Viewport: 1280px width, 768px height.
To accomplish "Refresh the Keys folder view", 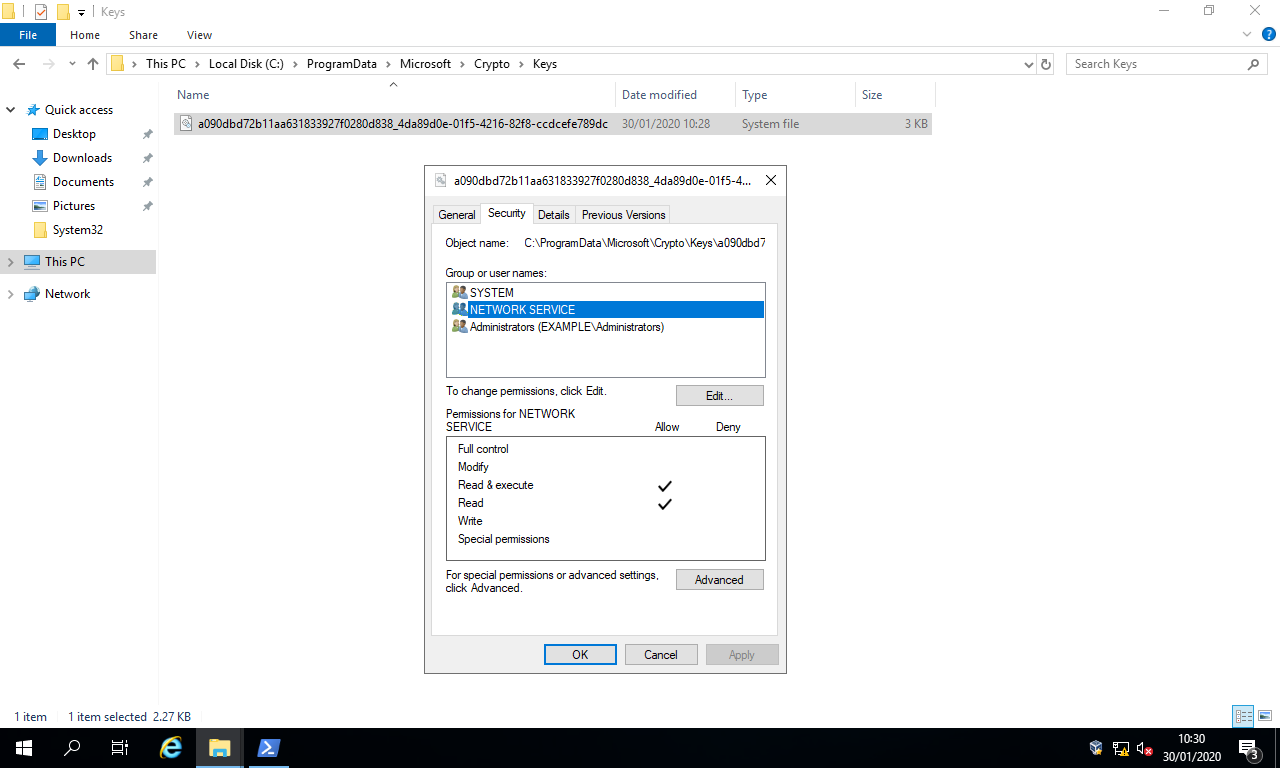I will click(x=1046, y=63).
